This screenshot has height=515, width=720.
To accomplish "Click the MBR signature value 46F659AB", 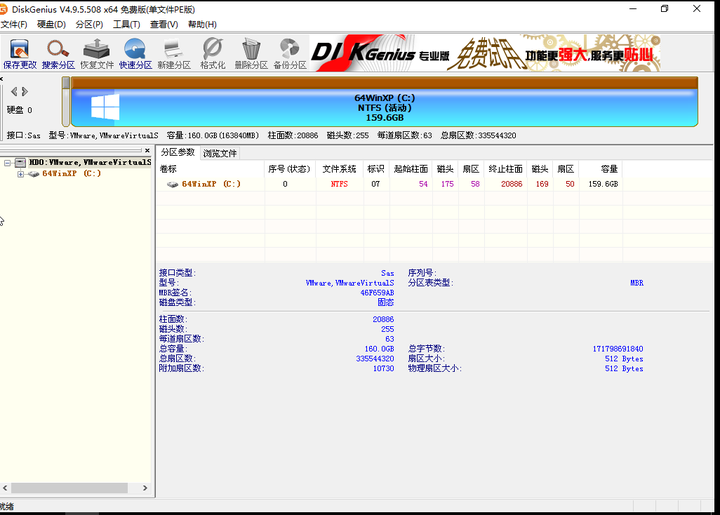I will click(x=377, y=293).
